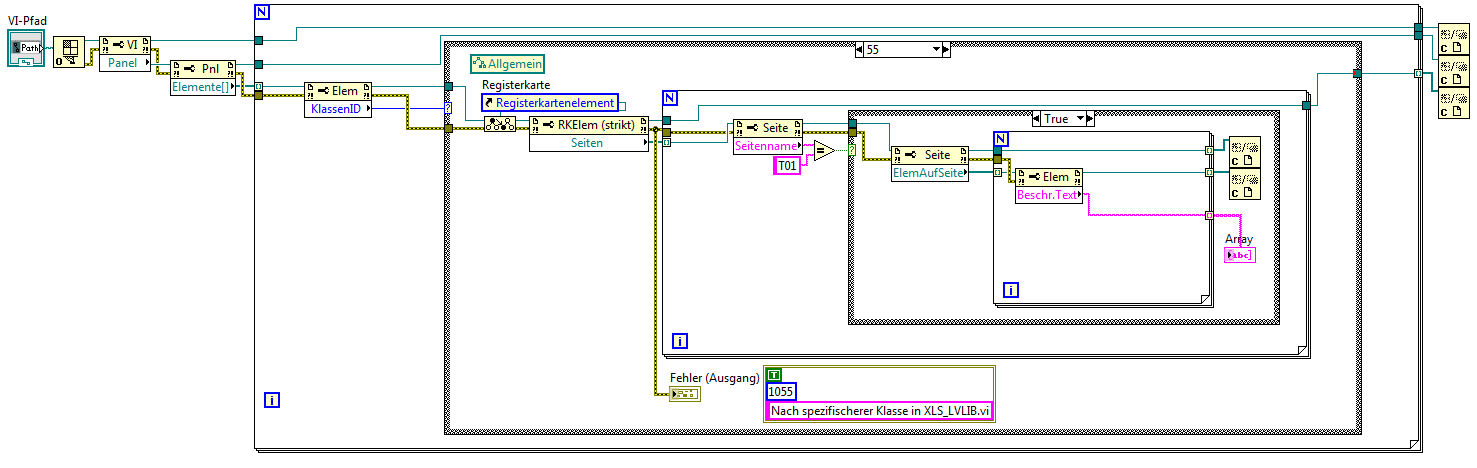Click the Beschr.Text property row
1477x468 pixels.
1049,195
